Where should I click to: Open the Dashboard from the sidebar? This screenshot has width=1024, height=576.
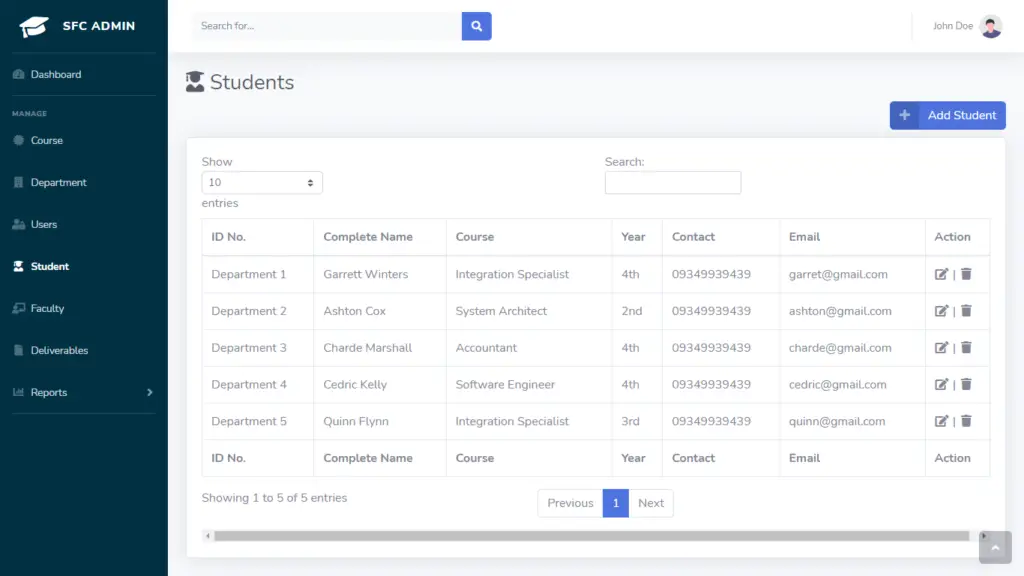tap(54, 74)
